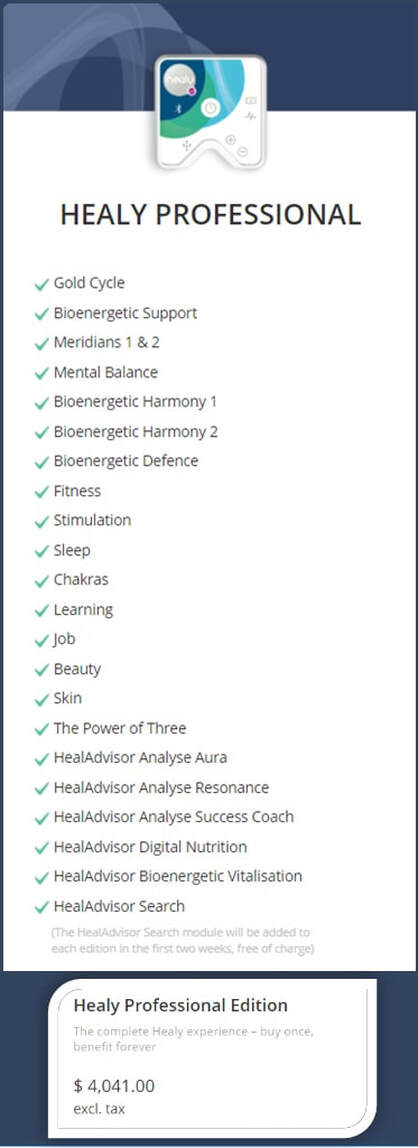Click the minus button on Healy device
Screen dimensions: 418x1148
coord(242,152)
